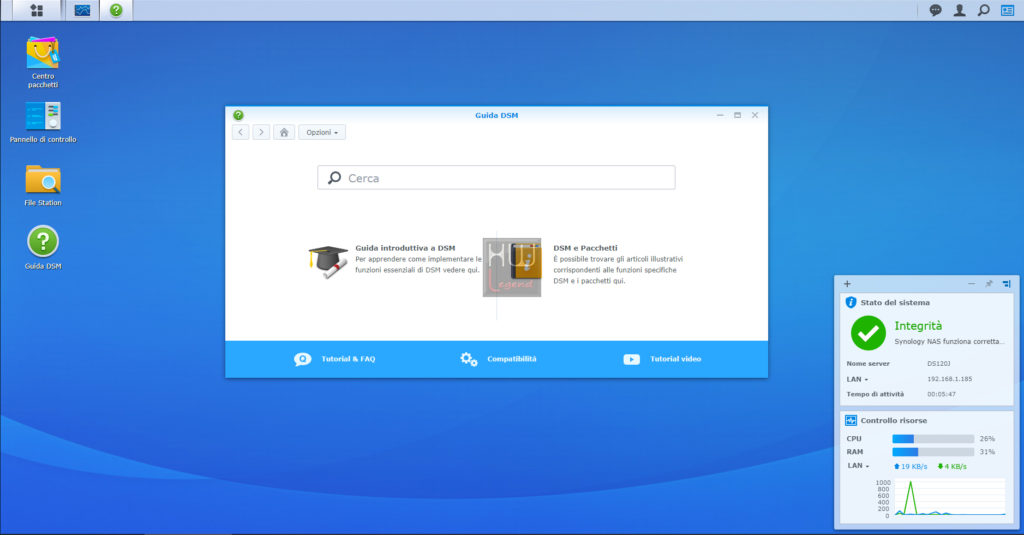The width and height of the screenshot is (1024, 535).
Task: Close the Guida DSM window
Action: [755, 115]
